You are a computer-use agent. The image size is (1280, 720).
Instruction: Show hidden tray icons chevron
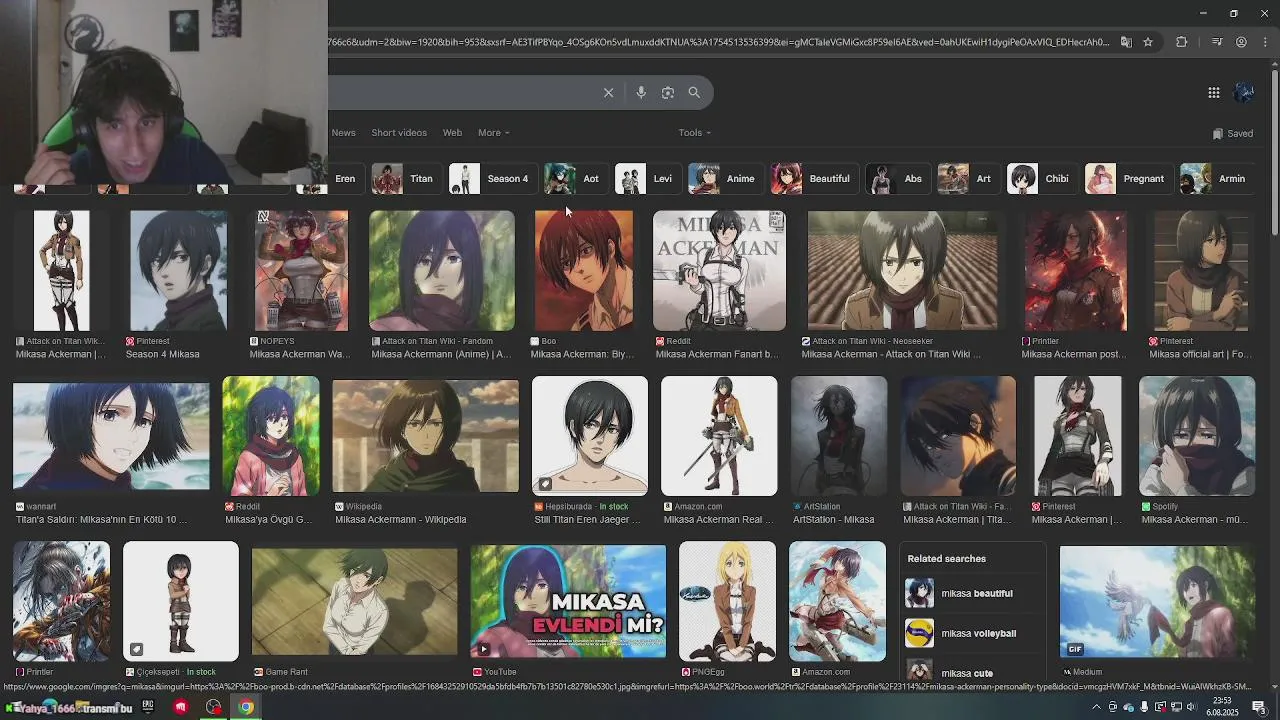coord(1096,707)
